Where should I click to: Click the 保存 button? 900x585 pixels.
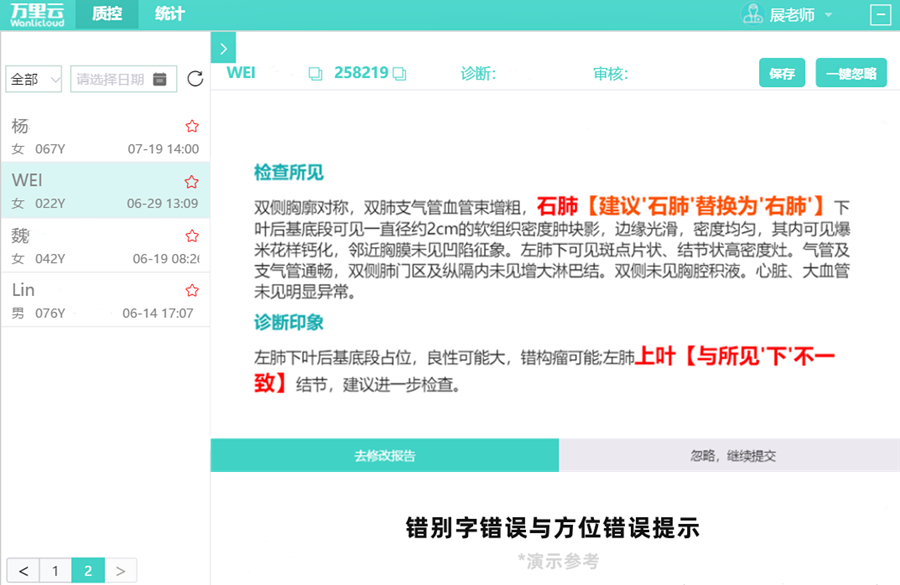coord(782,73)
